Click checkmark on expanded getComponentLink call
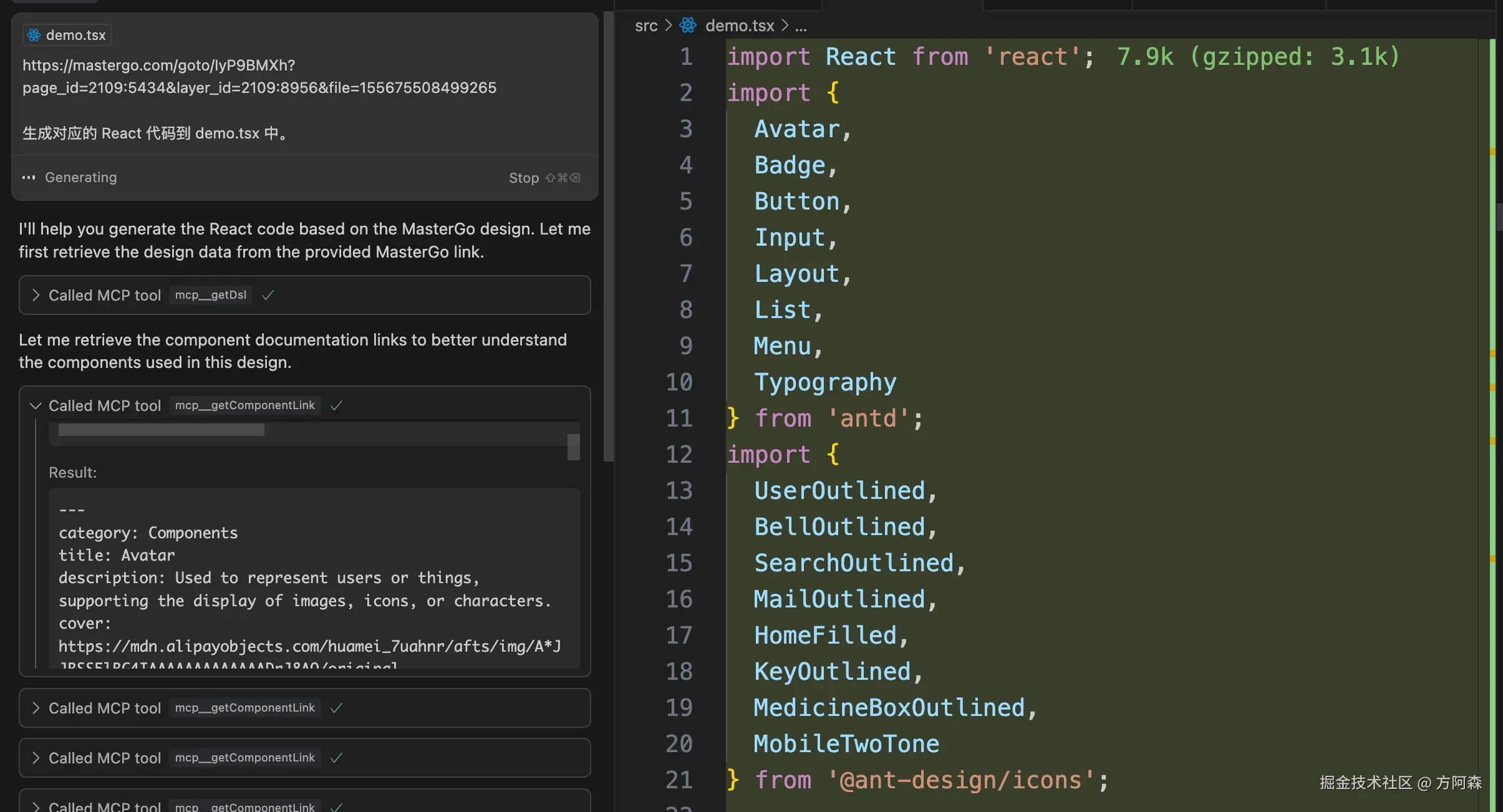 tap(336, 406)
